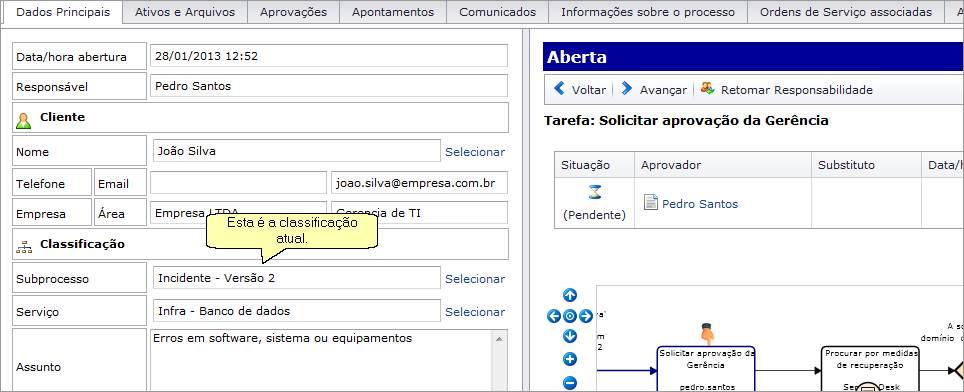
Task: Click the document icon beside Pedro Santos
Action: point(650,202)
